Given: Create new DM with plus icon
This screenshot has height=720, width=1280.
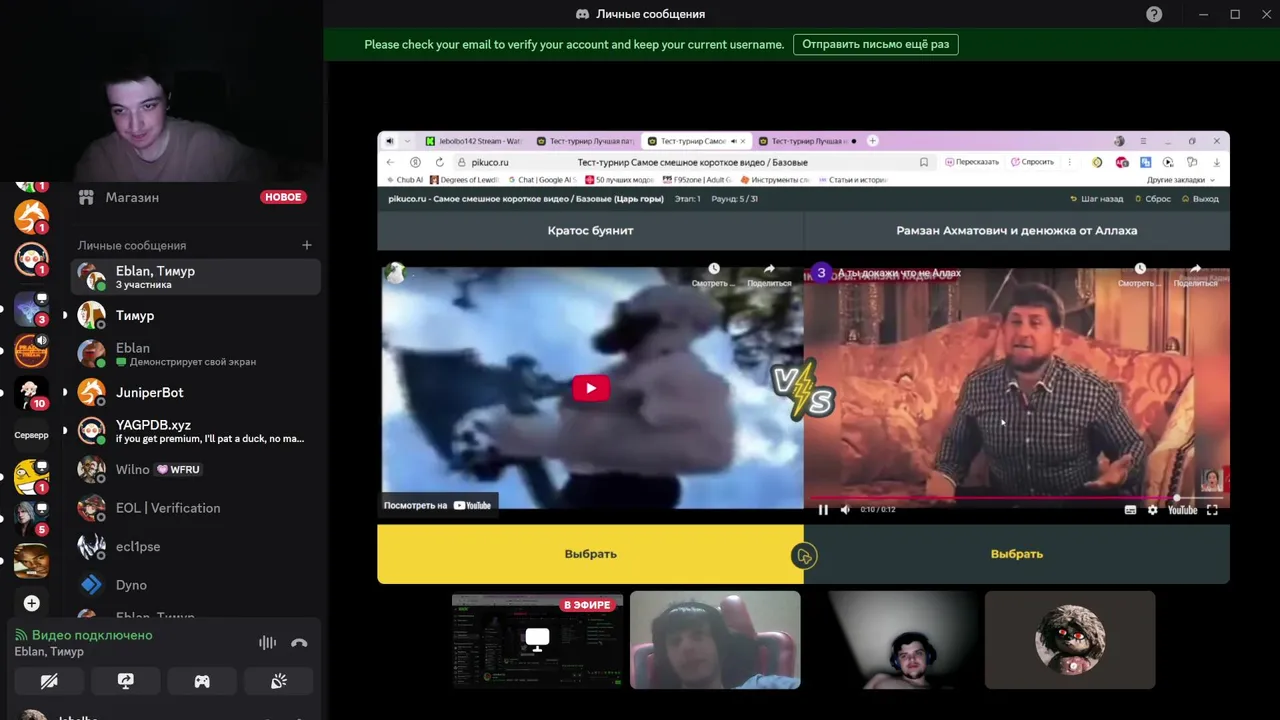Looking at the screenshot, I should coord(307,245).
